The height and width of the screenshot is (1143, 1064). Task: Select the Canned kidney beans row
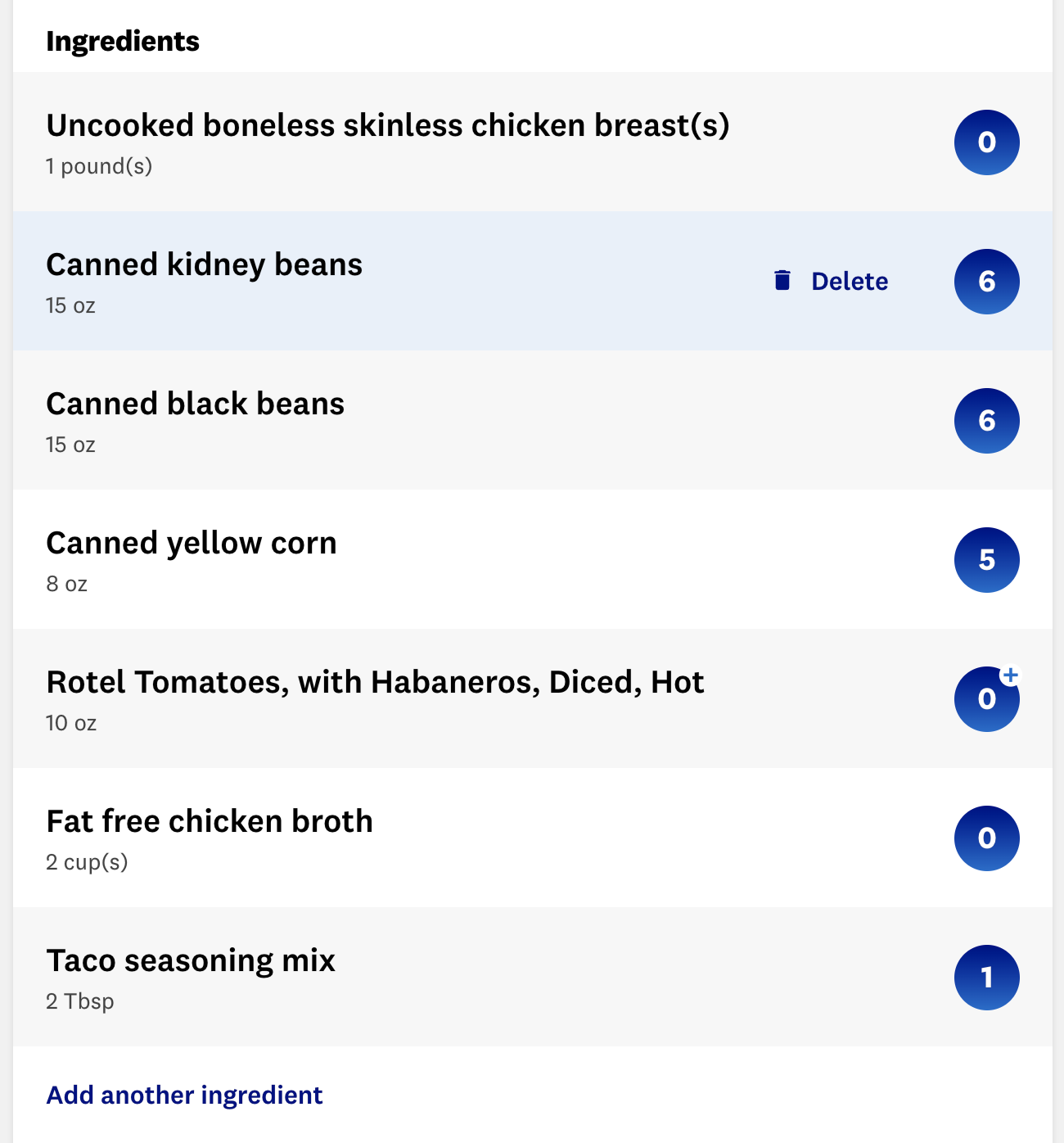[533, 281]
